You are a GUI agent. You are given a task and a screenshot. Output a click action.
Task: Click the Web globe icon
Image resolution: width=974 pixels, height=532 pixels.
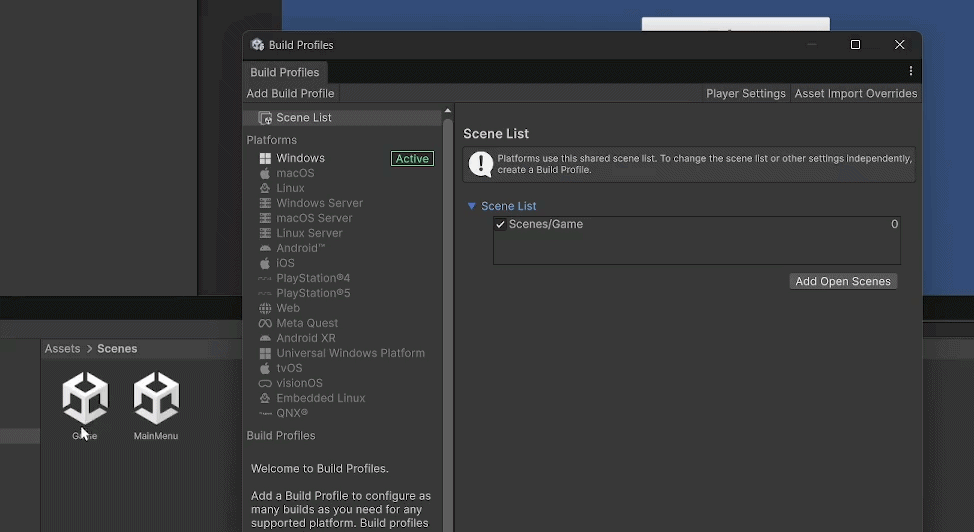(x=265, y=308)
